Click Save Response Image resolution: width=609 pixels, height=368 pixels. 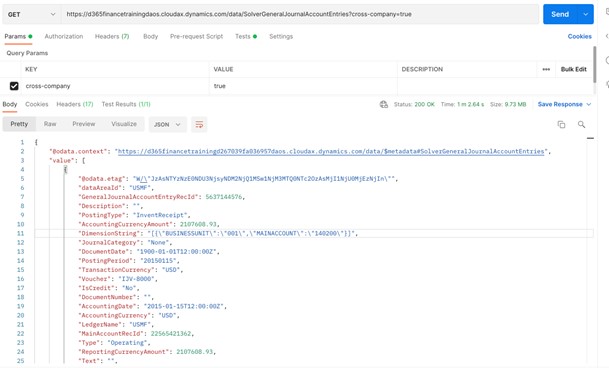click(560, 104)
